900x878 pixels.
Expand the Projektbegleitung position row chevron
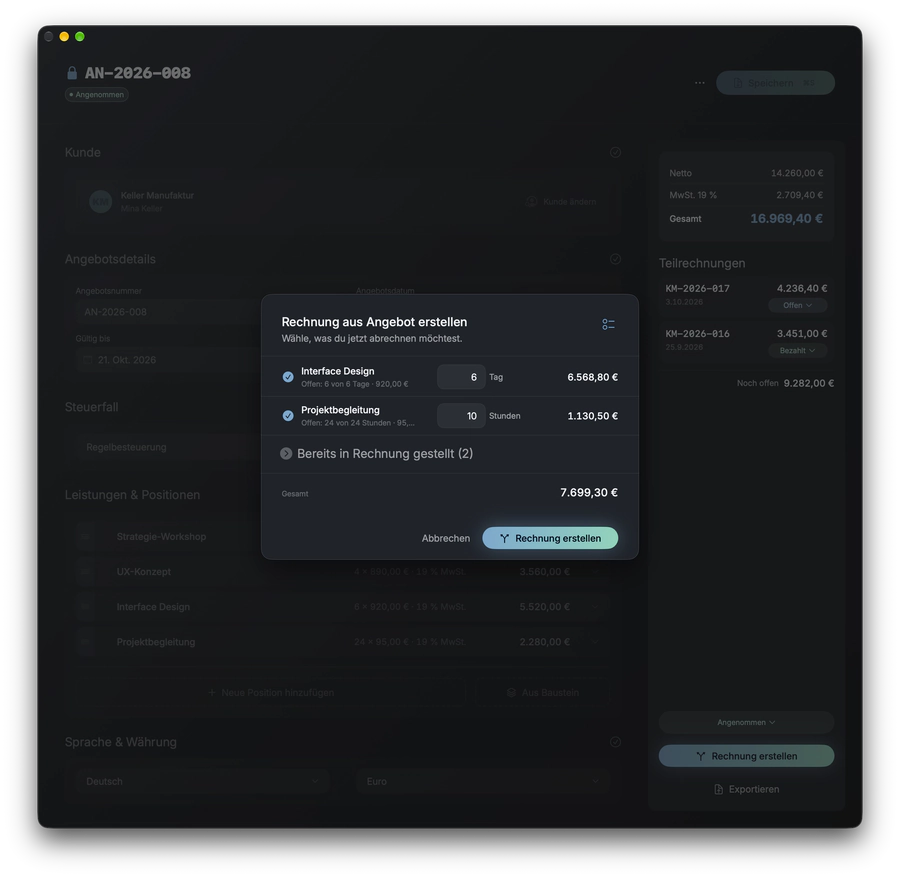point(595,642)
